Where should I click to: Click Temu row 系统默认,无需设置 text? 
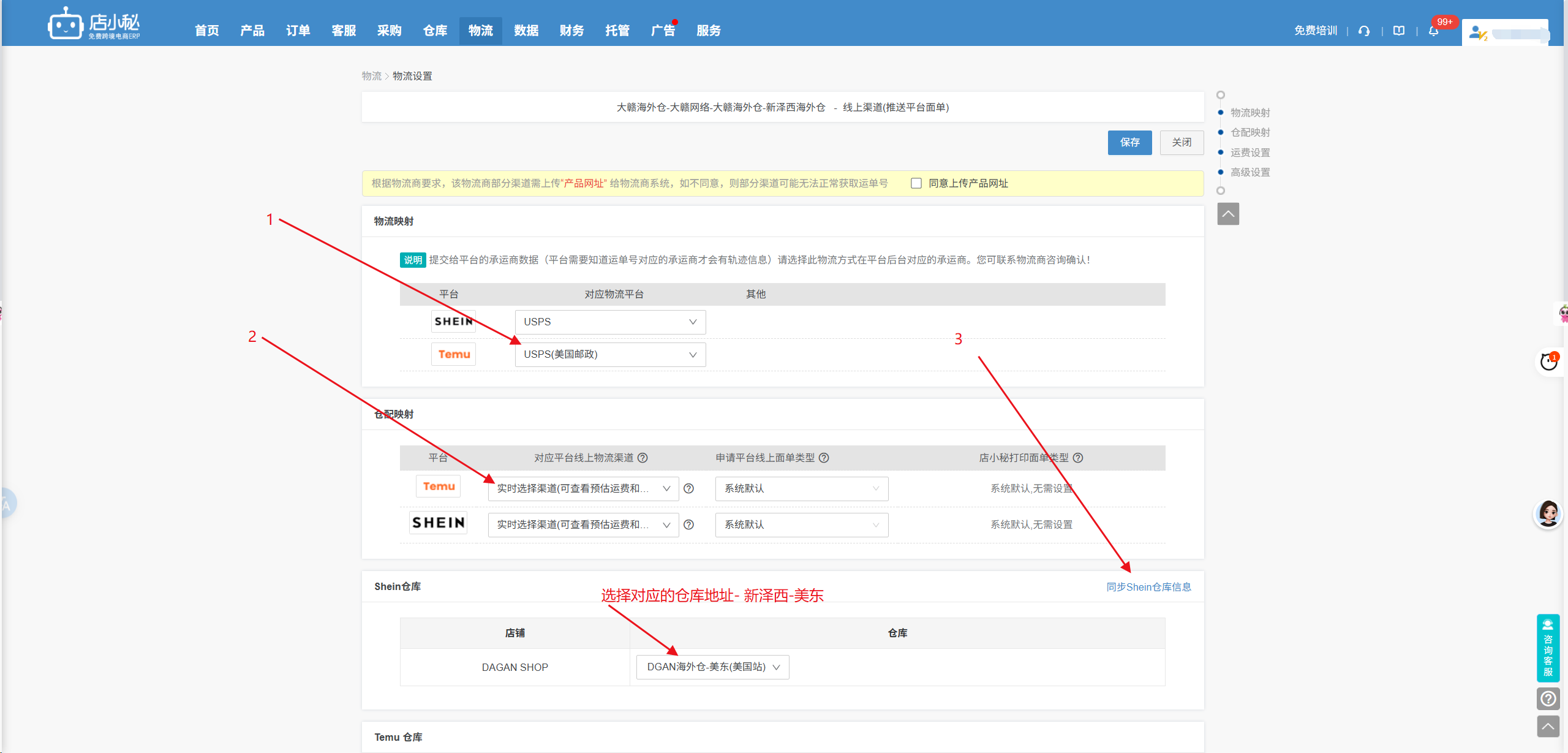1032,488
